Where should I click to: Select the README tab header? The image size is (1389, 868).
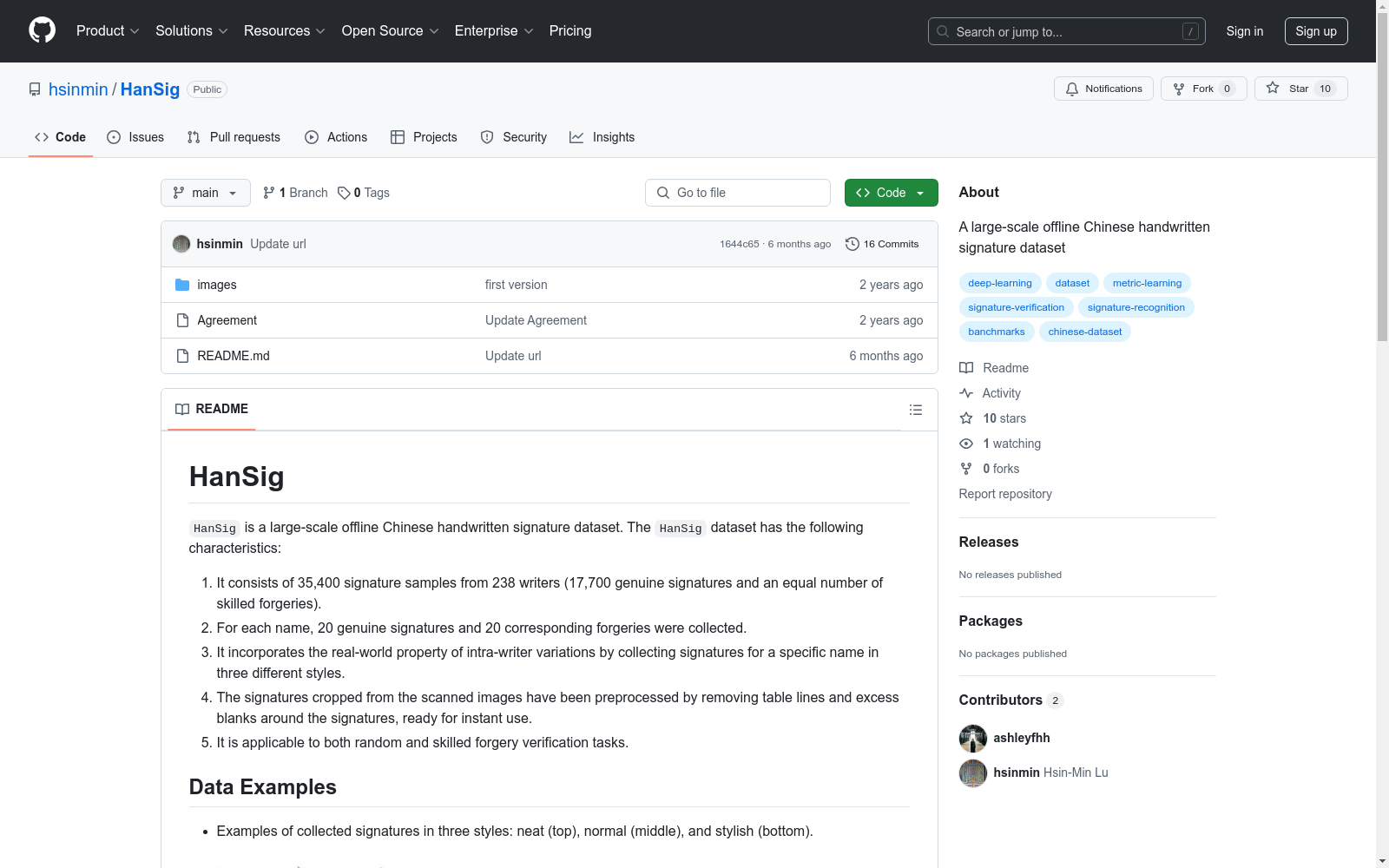212,409
